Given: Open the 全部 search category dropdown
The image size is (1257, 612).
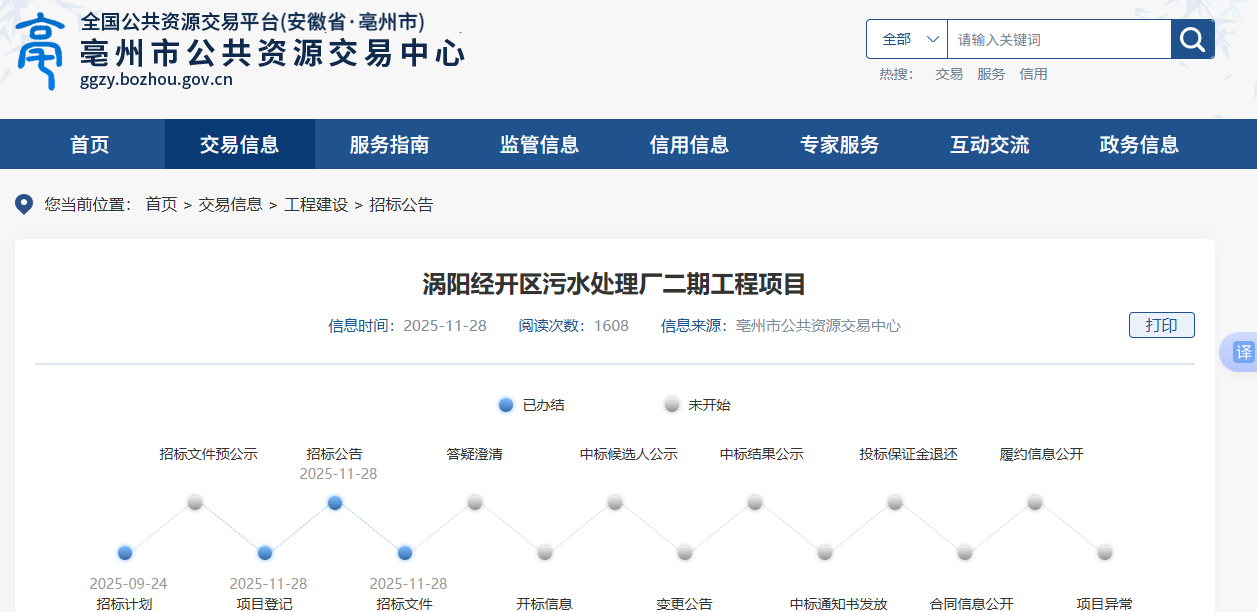Looking at the screenshot, I should [x=907, y=39].
